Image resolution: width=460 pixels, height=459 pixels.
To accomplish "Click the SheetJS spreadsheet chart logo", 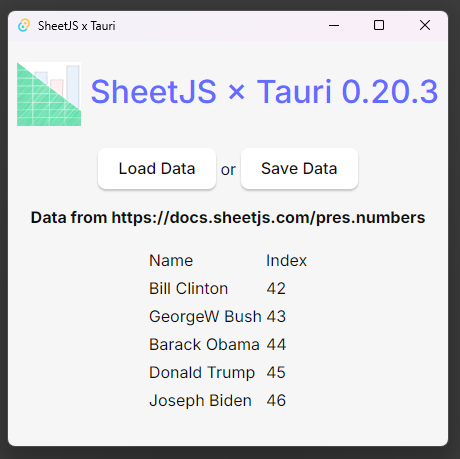I will (x=49, y=94).
